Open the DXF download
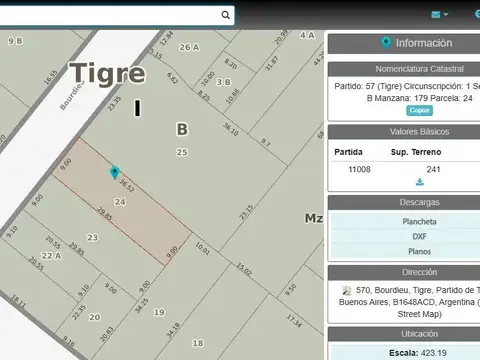 tap(419, 236)
